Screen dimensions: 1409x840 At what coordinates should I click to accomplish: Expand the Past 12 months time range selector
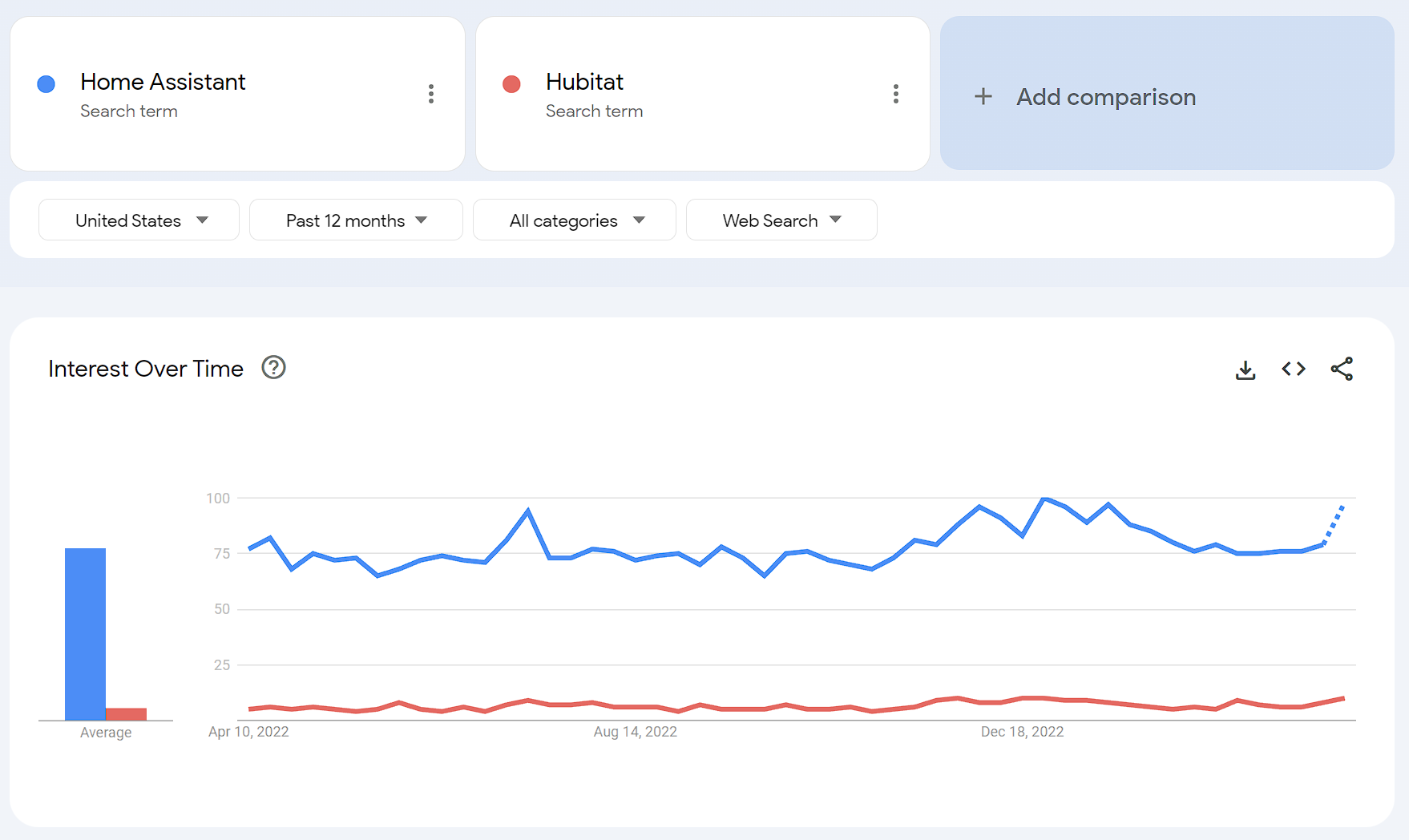tap(355, 220)
